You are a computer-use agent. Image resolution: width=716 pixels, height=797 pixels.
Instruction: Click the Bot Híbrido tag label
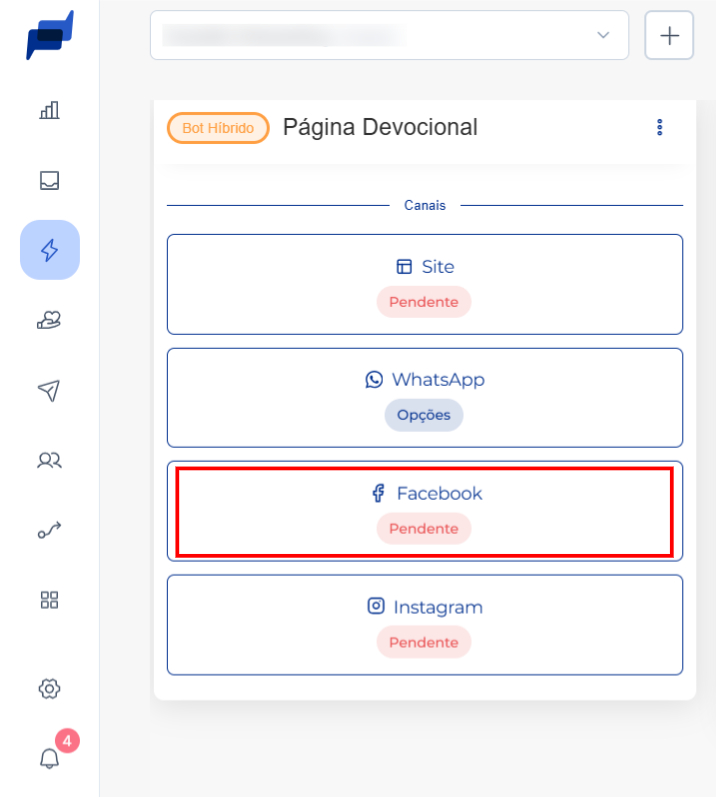(x=218, y=128)
